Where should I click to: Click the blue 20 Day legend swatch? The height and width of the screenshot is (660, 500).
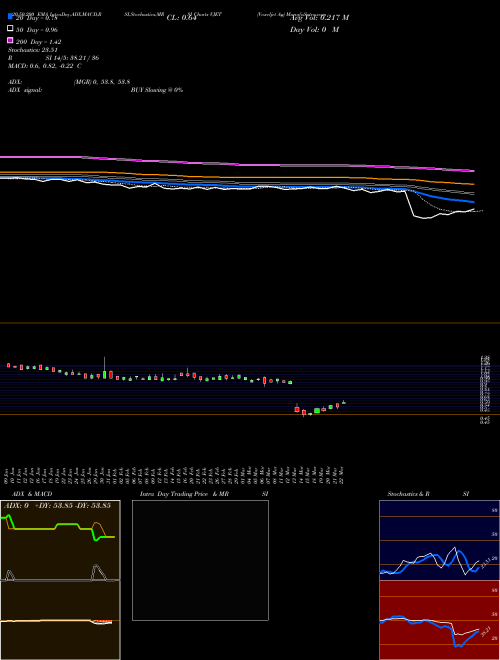click(10, 17)
